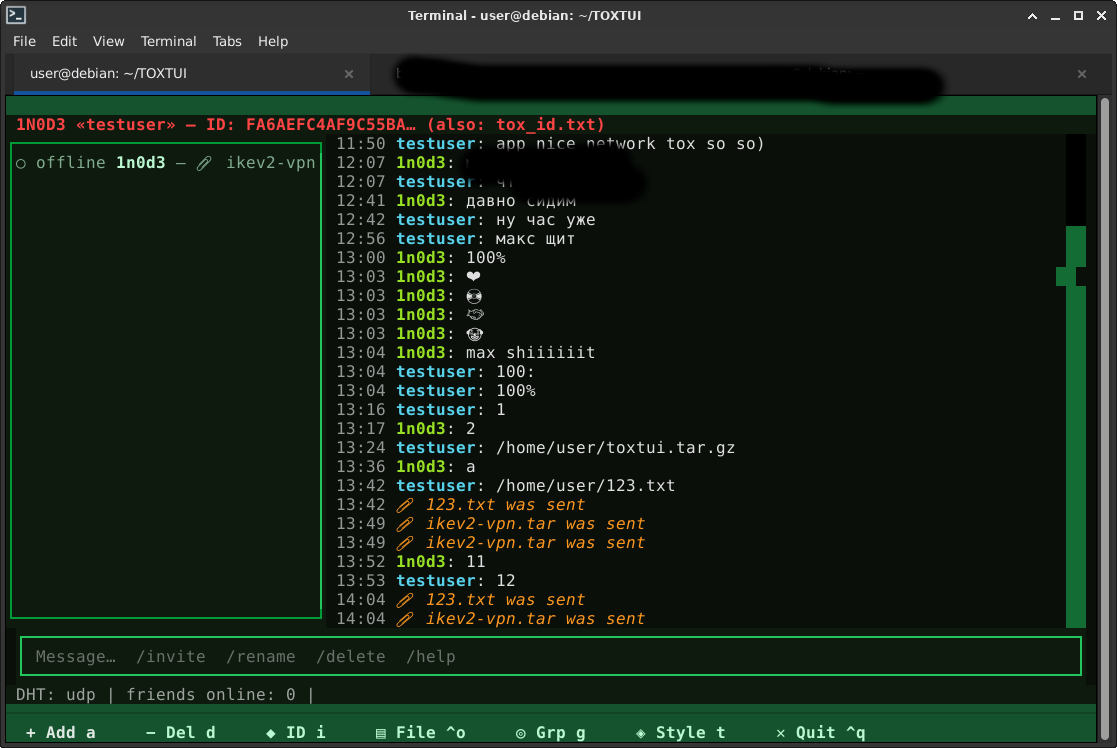
Task: Click paperclip icon of 13:42 123.txt sent
Action: click(x=405, y=505)
